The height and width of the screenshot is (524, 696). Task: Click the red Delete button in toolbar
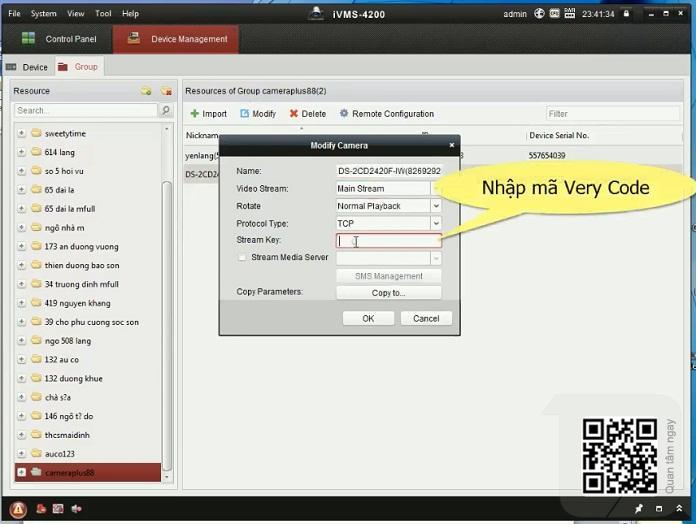click(x=307, y=114)
